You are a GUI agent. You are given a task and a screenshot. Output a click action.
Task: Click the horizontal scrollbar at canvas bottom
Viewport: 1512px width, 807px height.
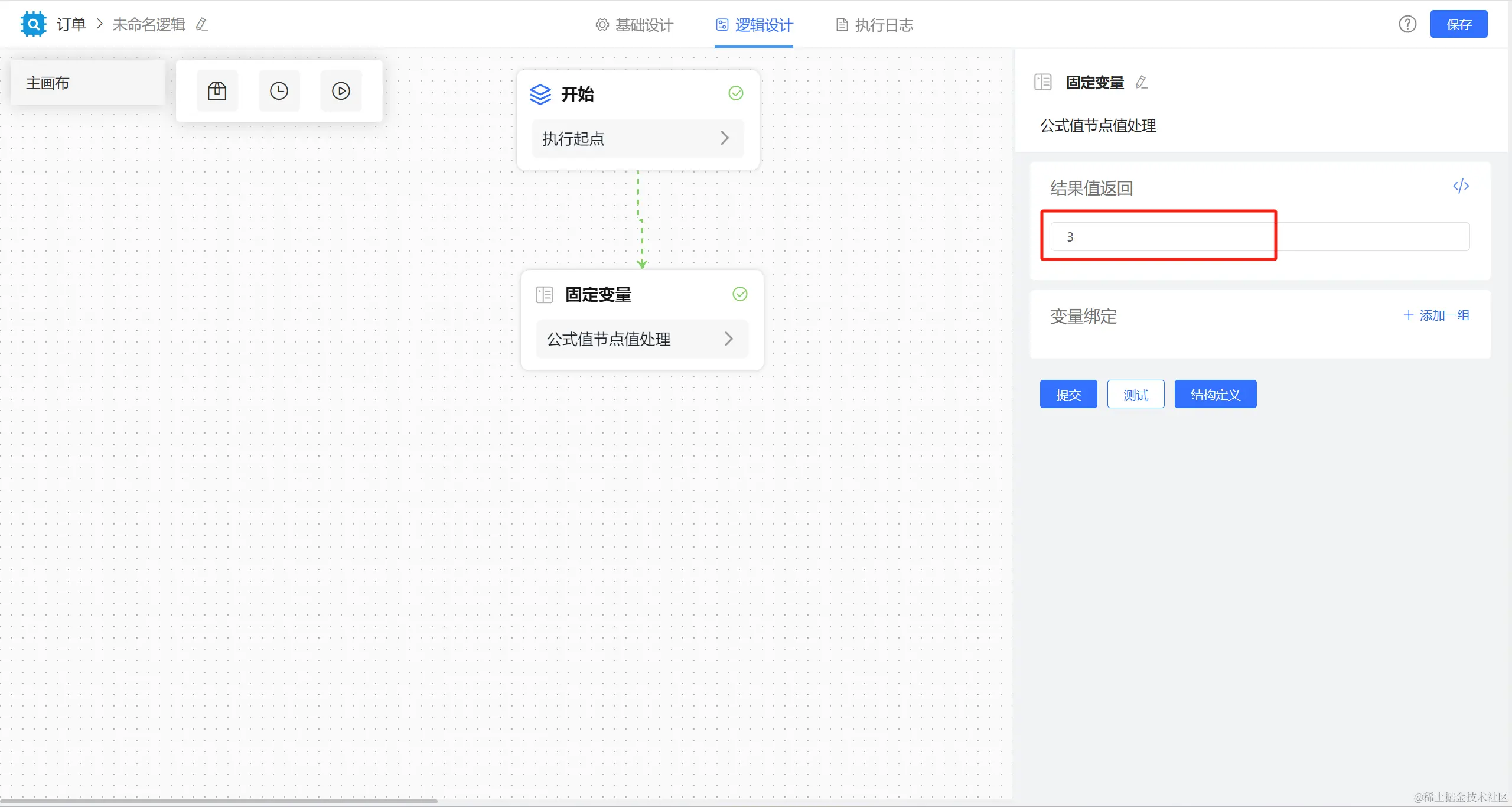coord(219,801)
